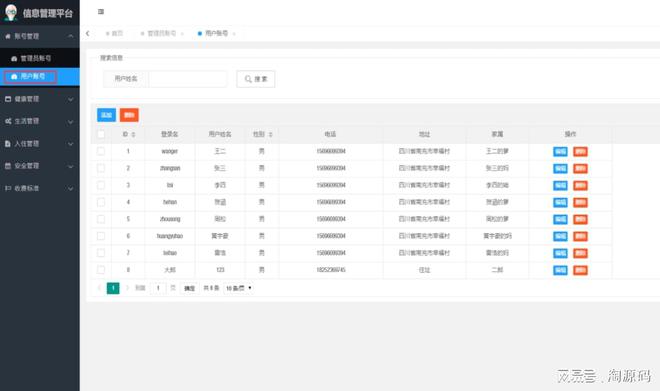Click orange delete button for zhangsan row
This screenshot has width=660, height=391.
pyautogui.click(x=580, y=168)
